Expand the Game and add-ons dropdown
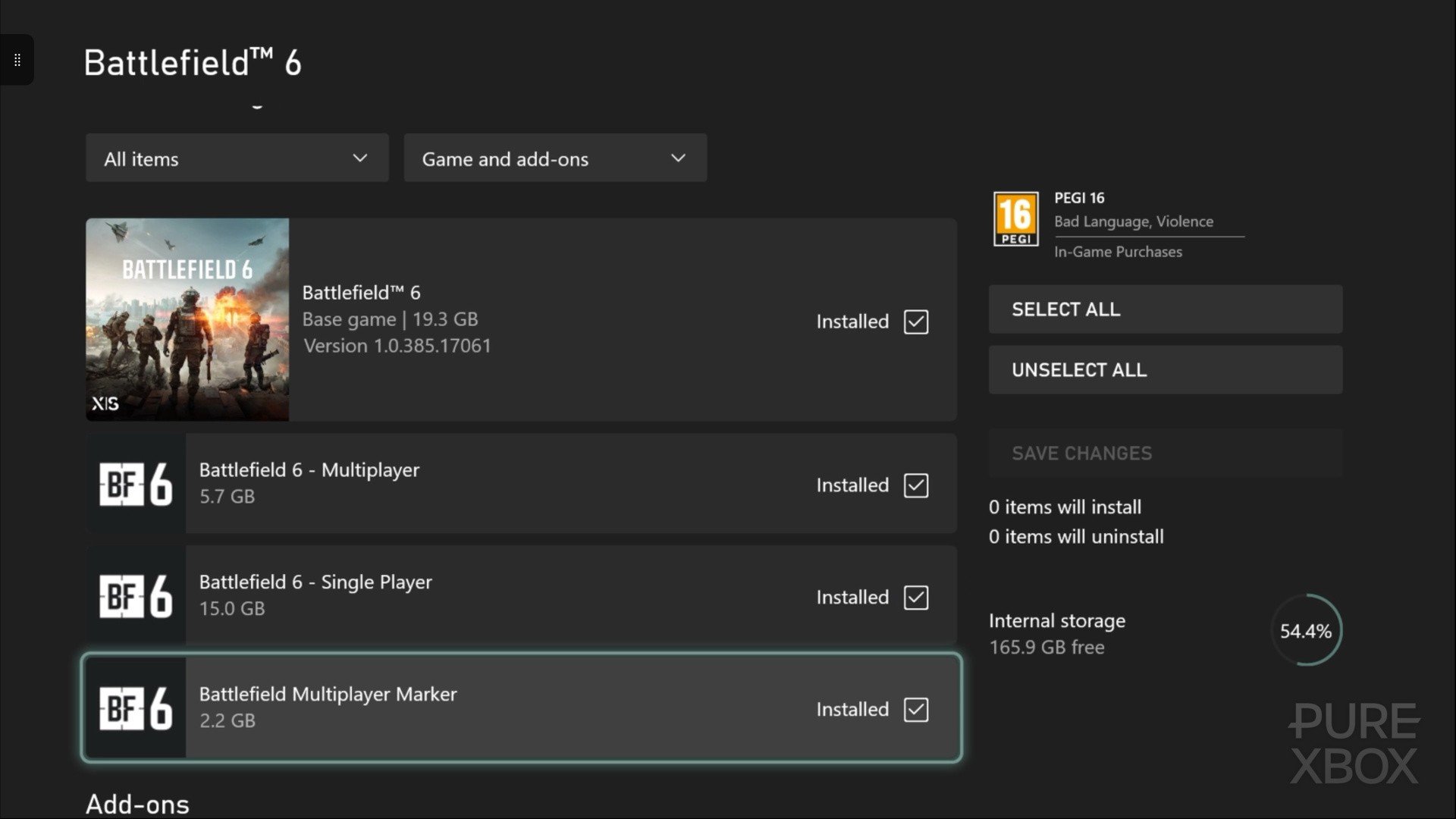 tap(555, 158)
